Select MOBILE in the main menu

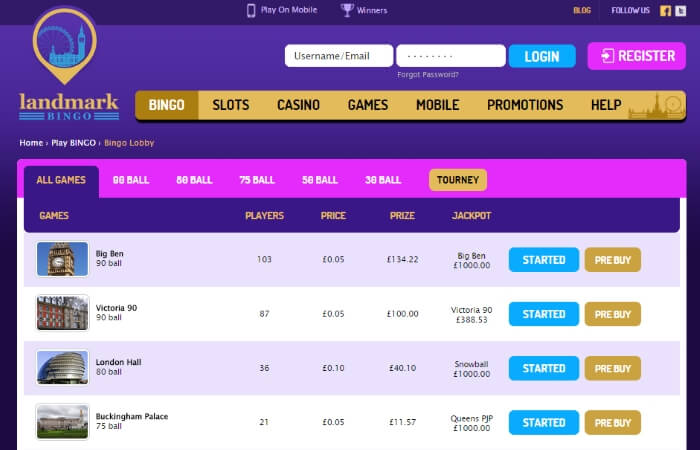[x=438, y=105]
